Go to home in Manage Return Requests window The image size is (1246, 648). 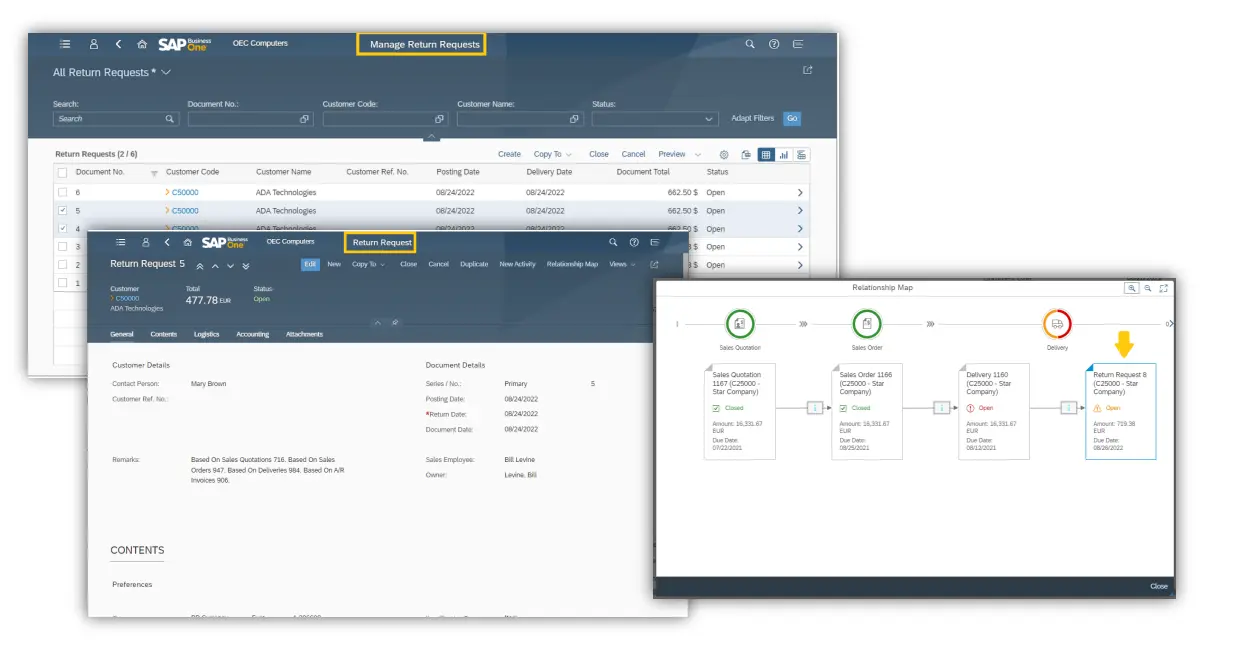[x=142, y=44]
